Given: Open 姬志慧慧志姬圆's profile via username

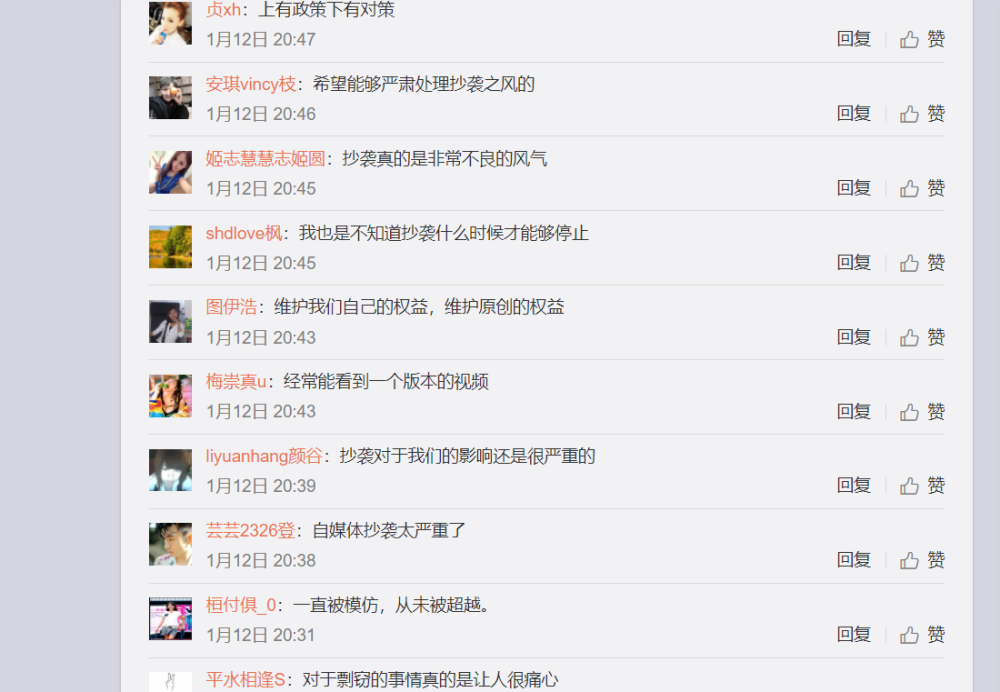Looking at the screenshot, I should [x=265, y=159].
